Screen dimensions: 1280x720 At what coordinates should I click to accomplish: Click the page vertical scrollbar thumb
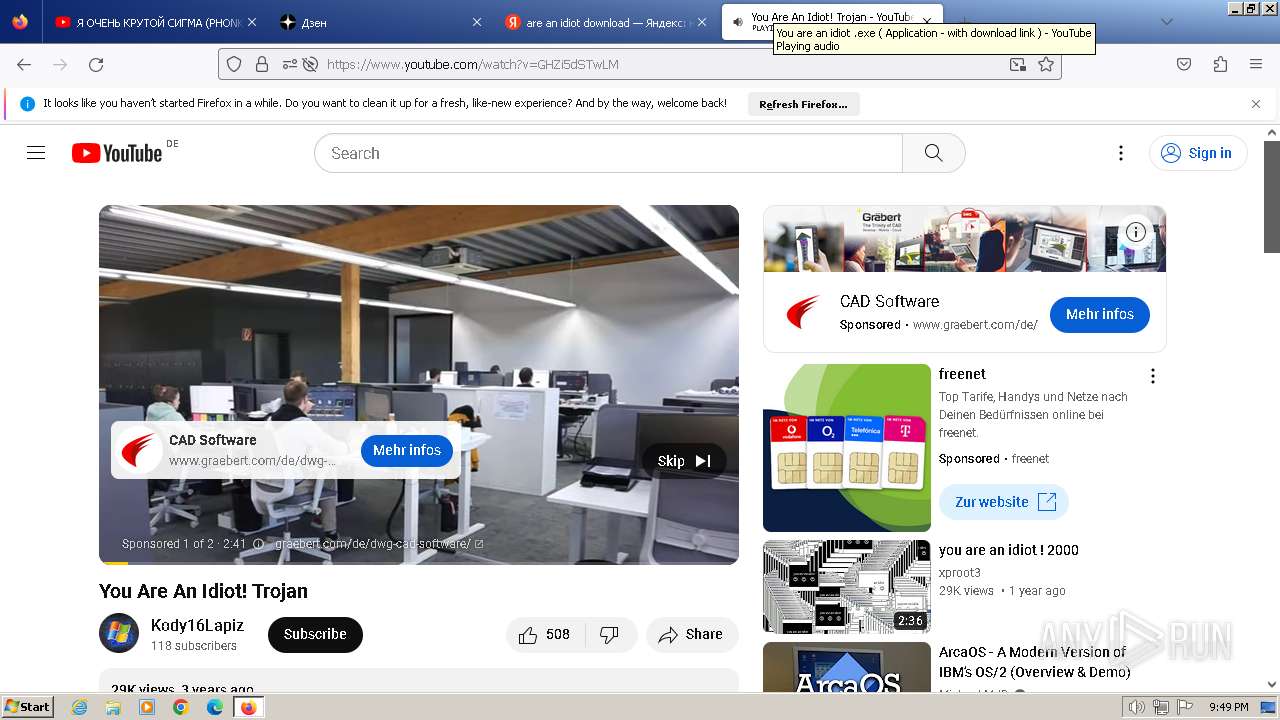(x=1271, y=196)
